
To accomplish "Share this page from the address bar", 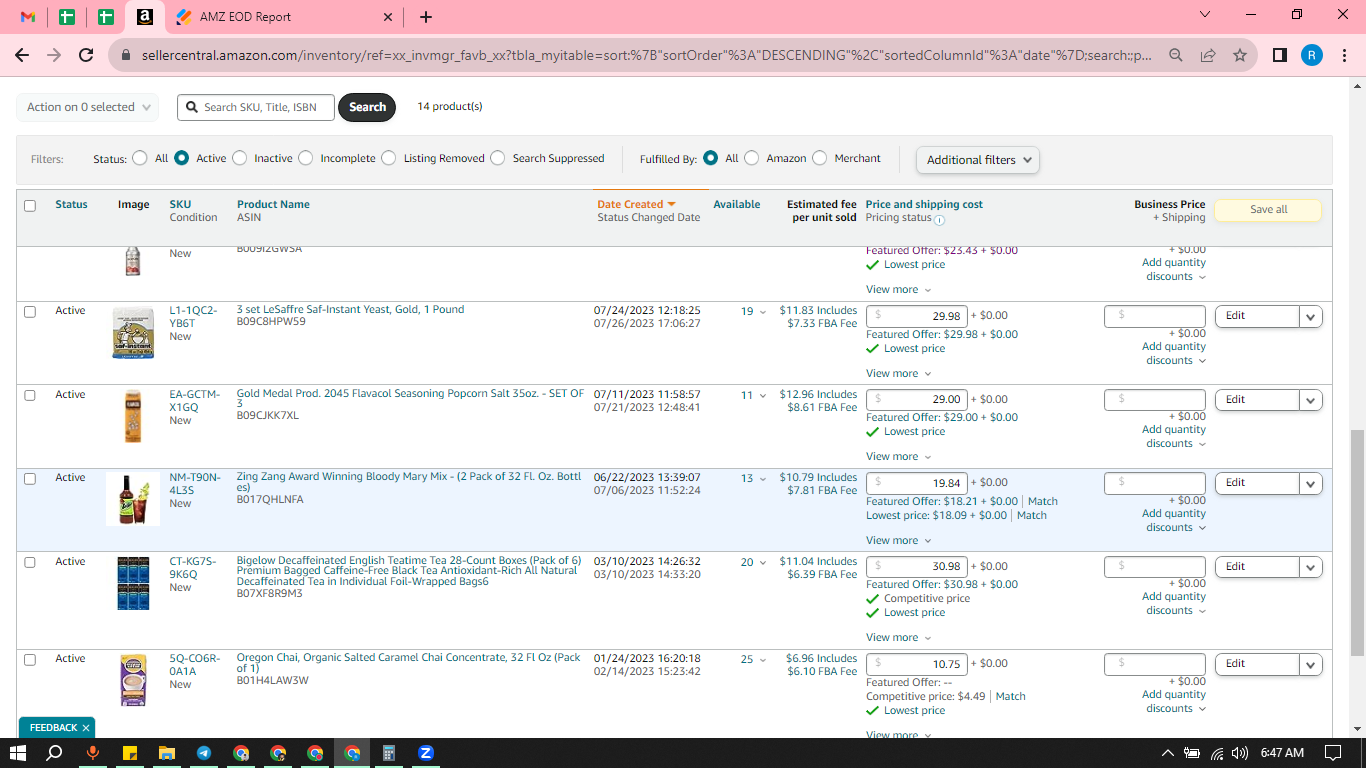I will point(1208,55).
